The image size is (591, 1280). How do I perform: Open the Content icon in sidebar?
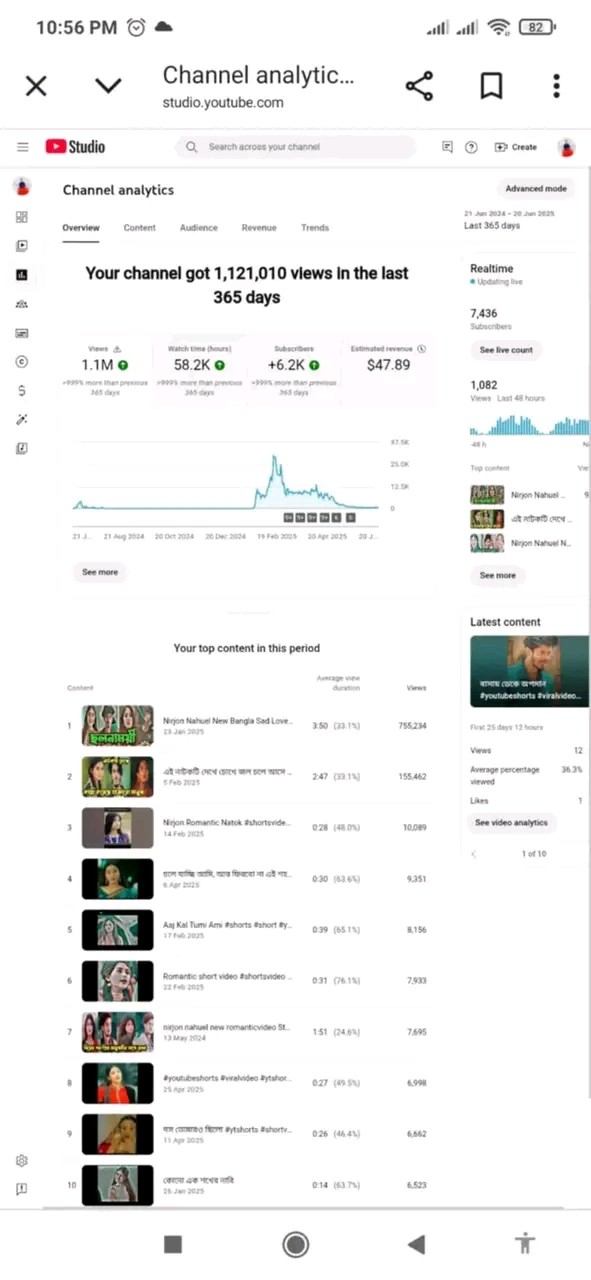tap(22, 246)
